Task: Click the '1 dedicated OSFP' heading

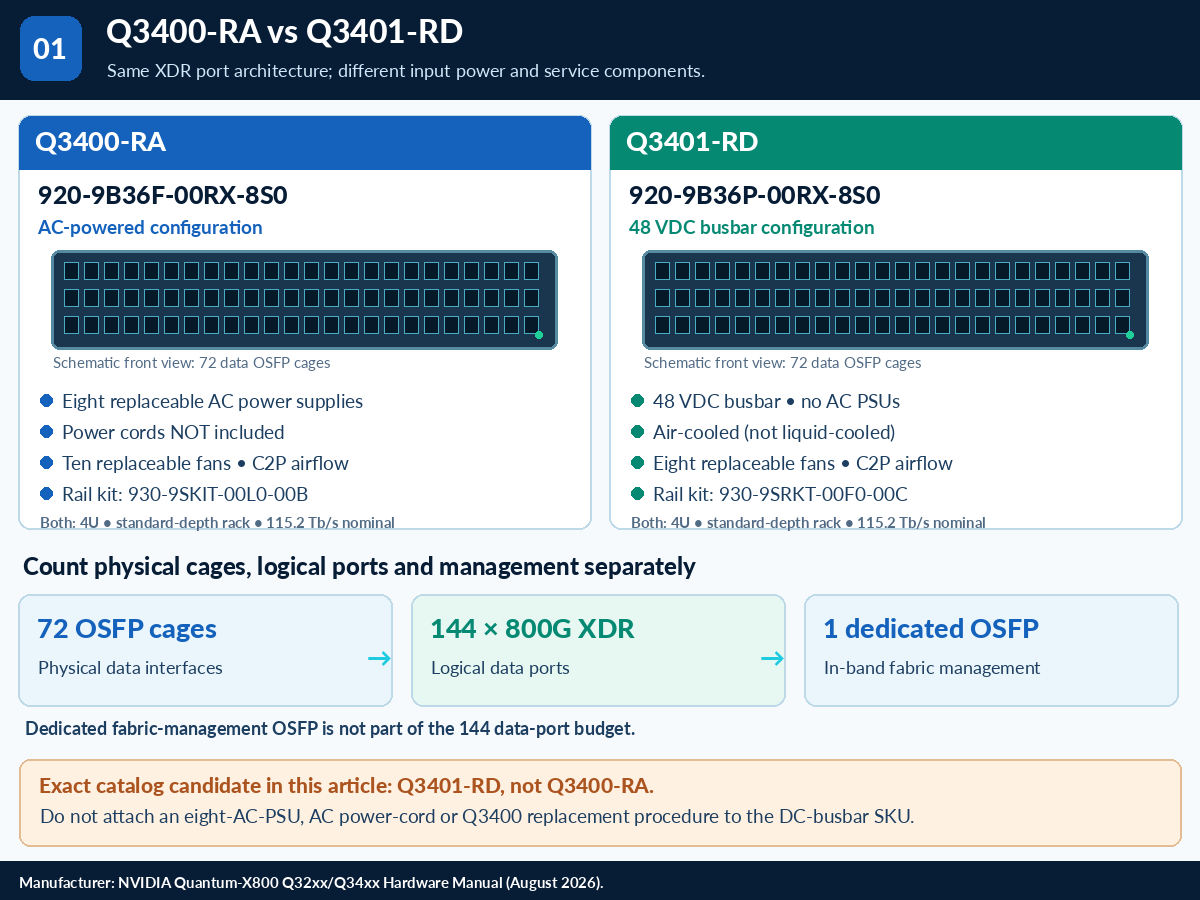Action: click(931, 628)
